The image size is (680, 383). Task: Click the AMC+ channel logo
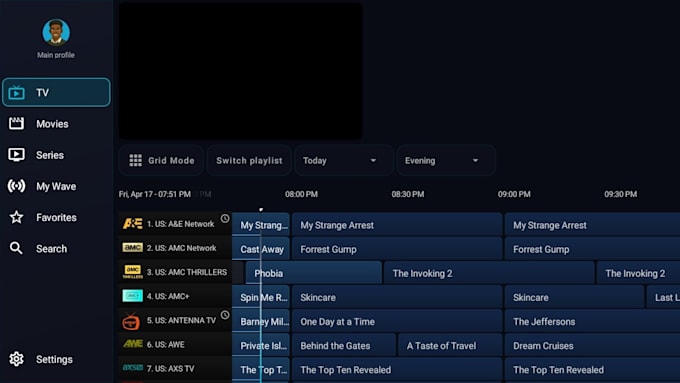[x=132, y=296]
